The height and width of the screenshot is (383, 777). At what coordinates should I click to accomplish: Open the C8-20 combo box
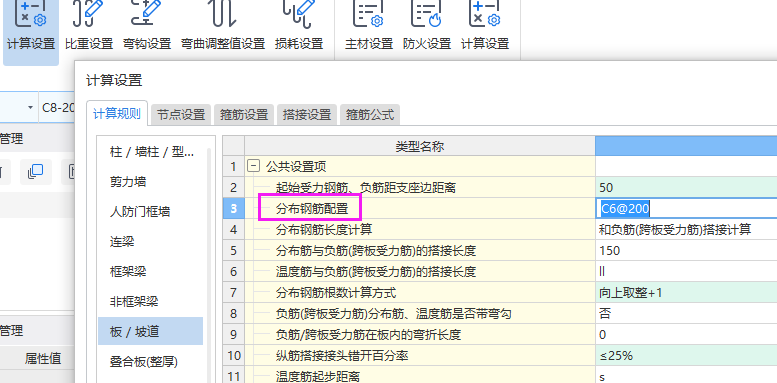point(56,108)
